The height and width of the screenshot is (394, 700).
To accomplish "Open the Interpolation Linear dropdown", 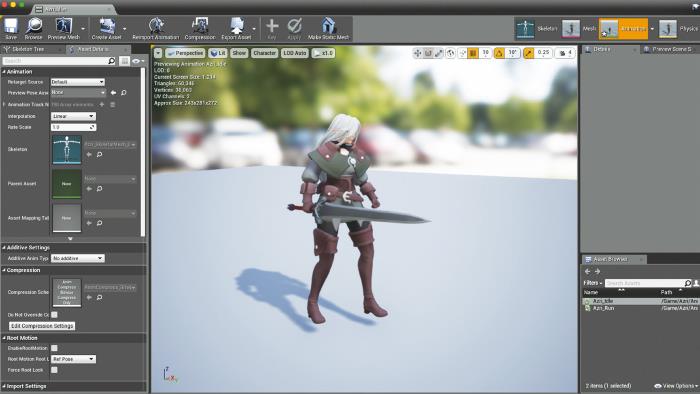I will click(73, 116).
